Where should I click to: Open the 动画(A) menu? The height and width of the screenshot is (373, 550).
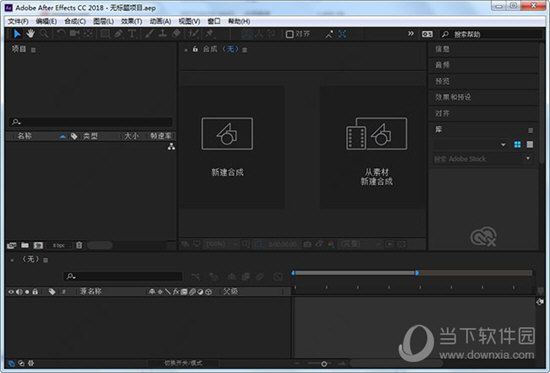coord(160,21)
